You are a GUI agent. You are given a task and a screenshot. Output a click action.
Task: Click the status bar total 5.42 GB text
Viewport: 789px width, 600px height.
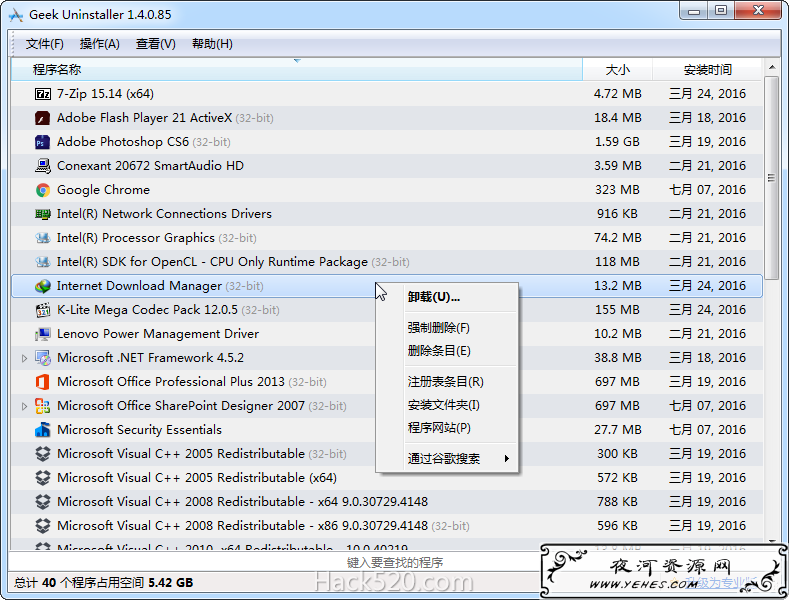pyautogui.click(x=171, y=583)
